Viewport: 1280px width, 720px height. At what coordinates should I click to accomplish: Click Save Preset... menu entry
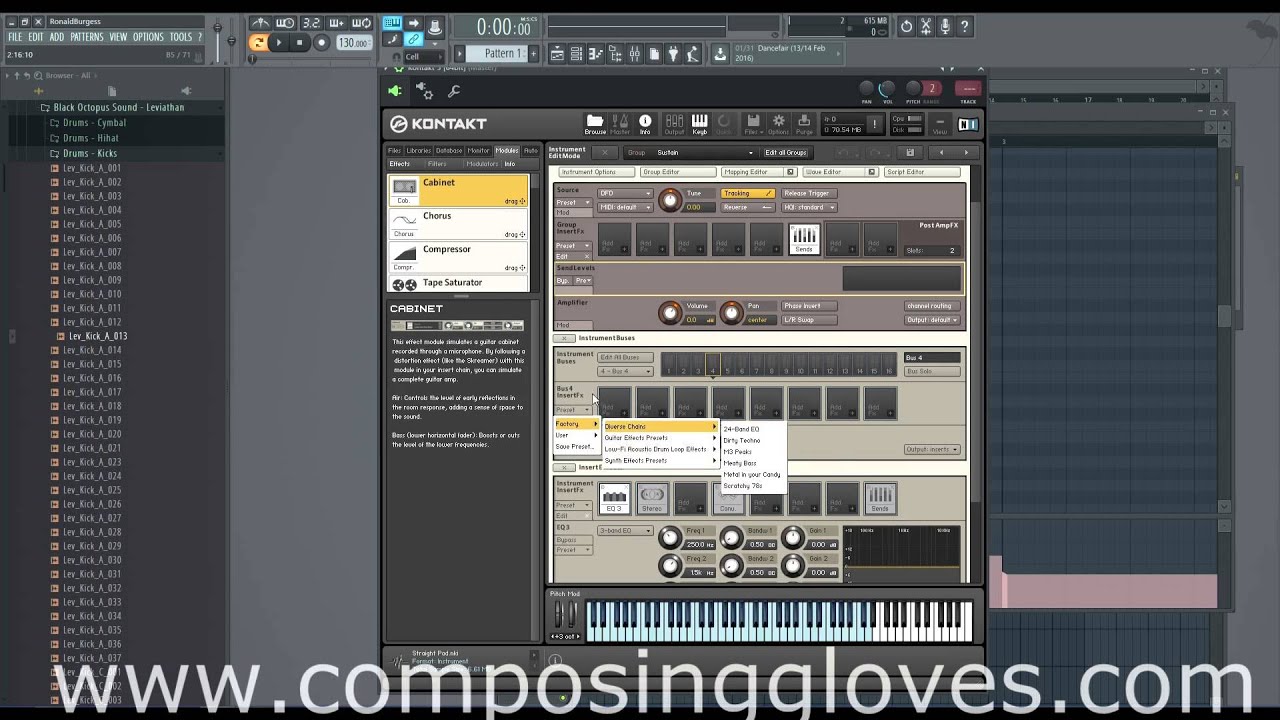point(575,446)
